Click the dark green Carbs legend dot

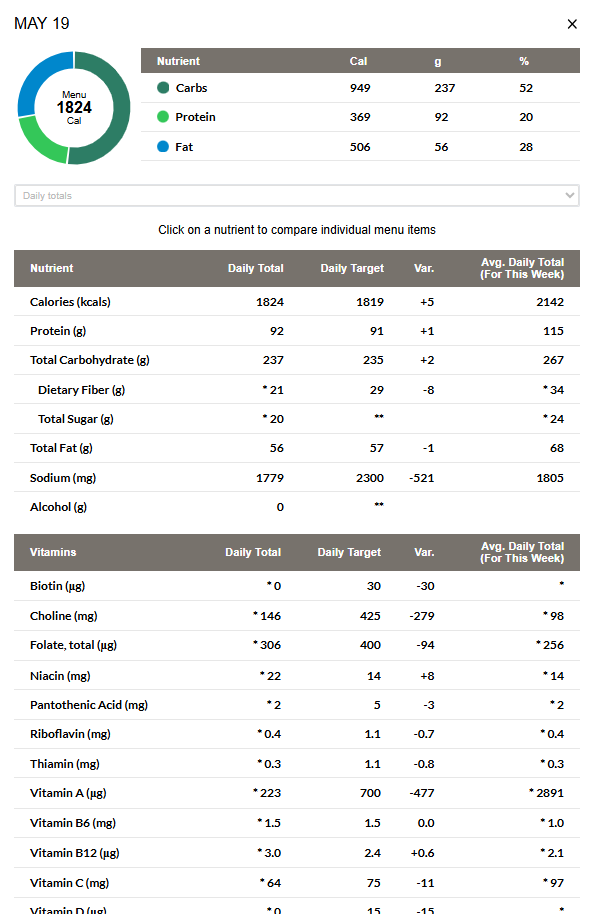click(x=163, y=87)
